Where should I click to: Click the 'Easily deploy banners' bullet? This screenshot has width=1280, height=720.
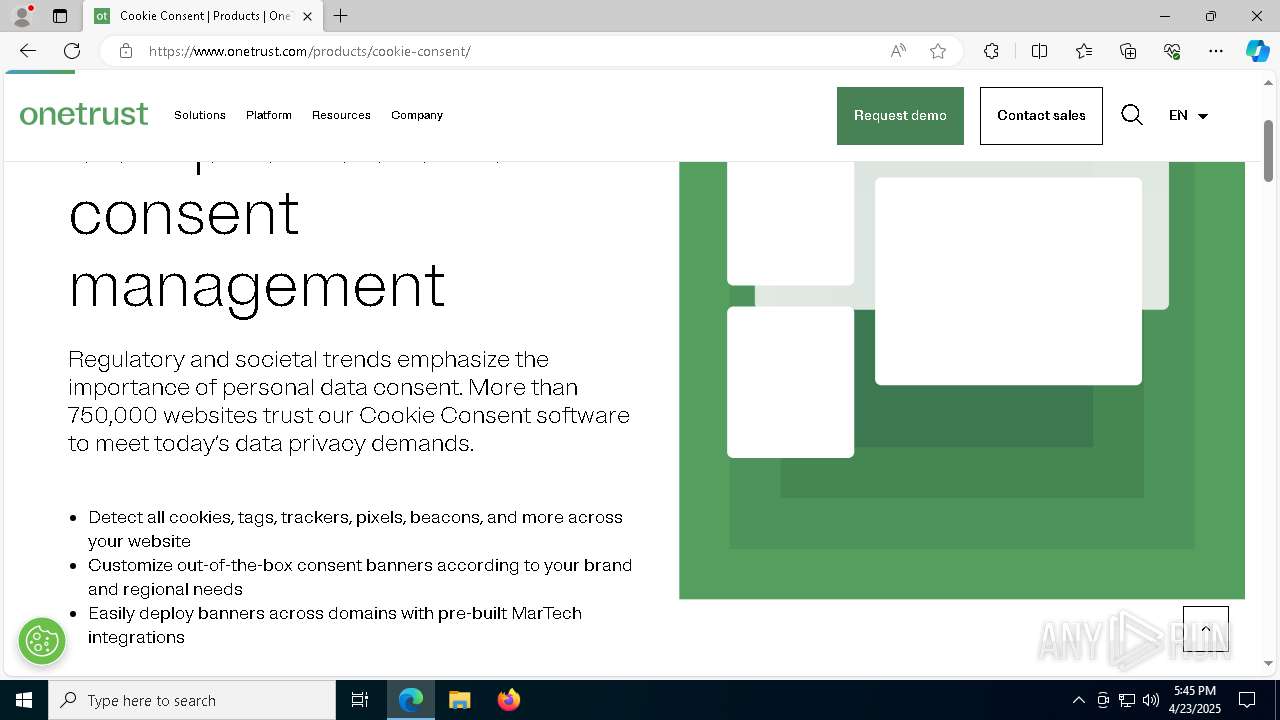coord(335,625)
